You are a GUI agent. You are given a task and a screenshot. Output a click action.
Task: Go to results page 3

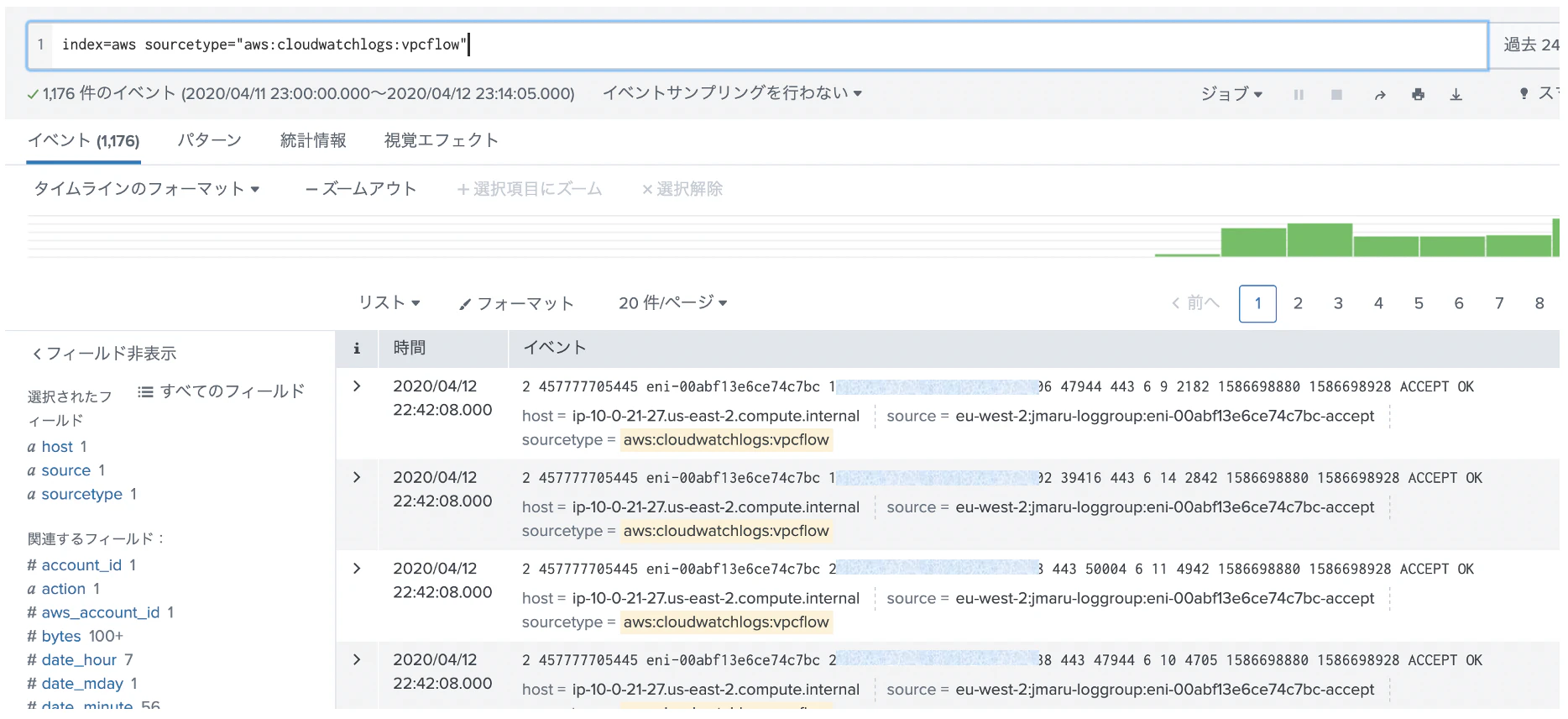coord(1338,303)
